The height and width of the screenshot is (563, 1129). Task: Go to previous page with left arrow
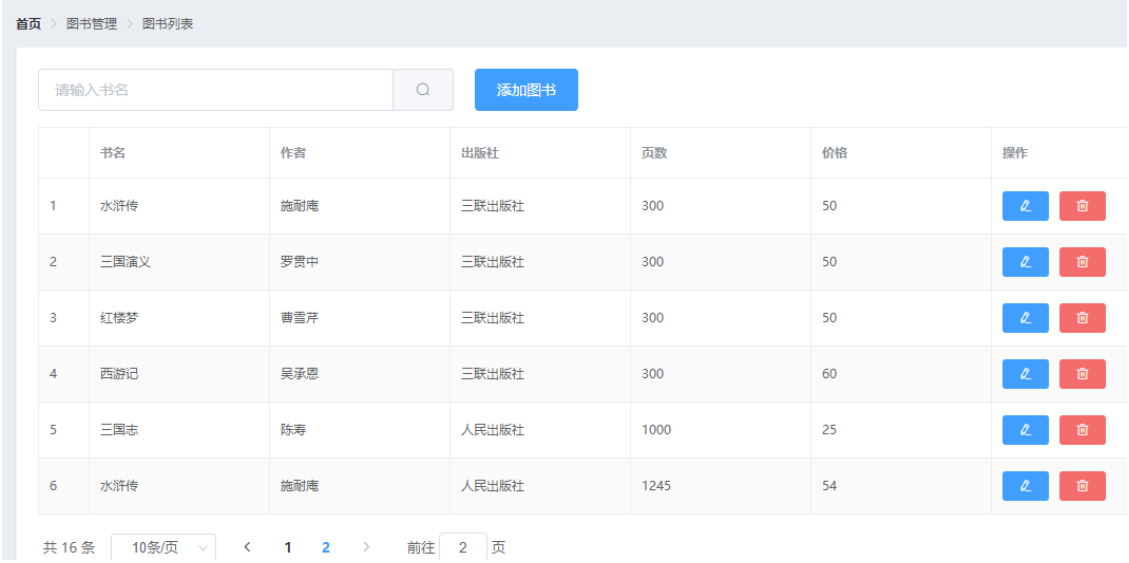pos(248,548)
